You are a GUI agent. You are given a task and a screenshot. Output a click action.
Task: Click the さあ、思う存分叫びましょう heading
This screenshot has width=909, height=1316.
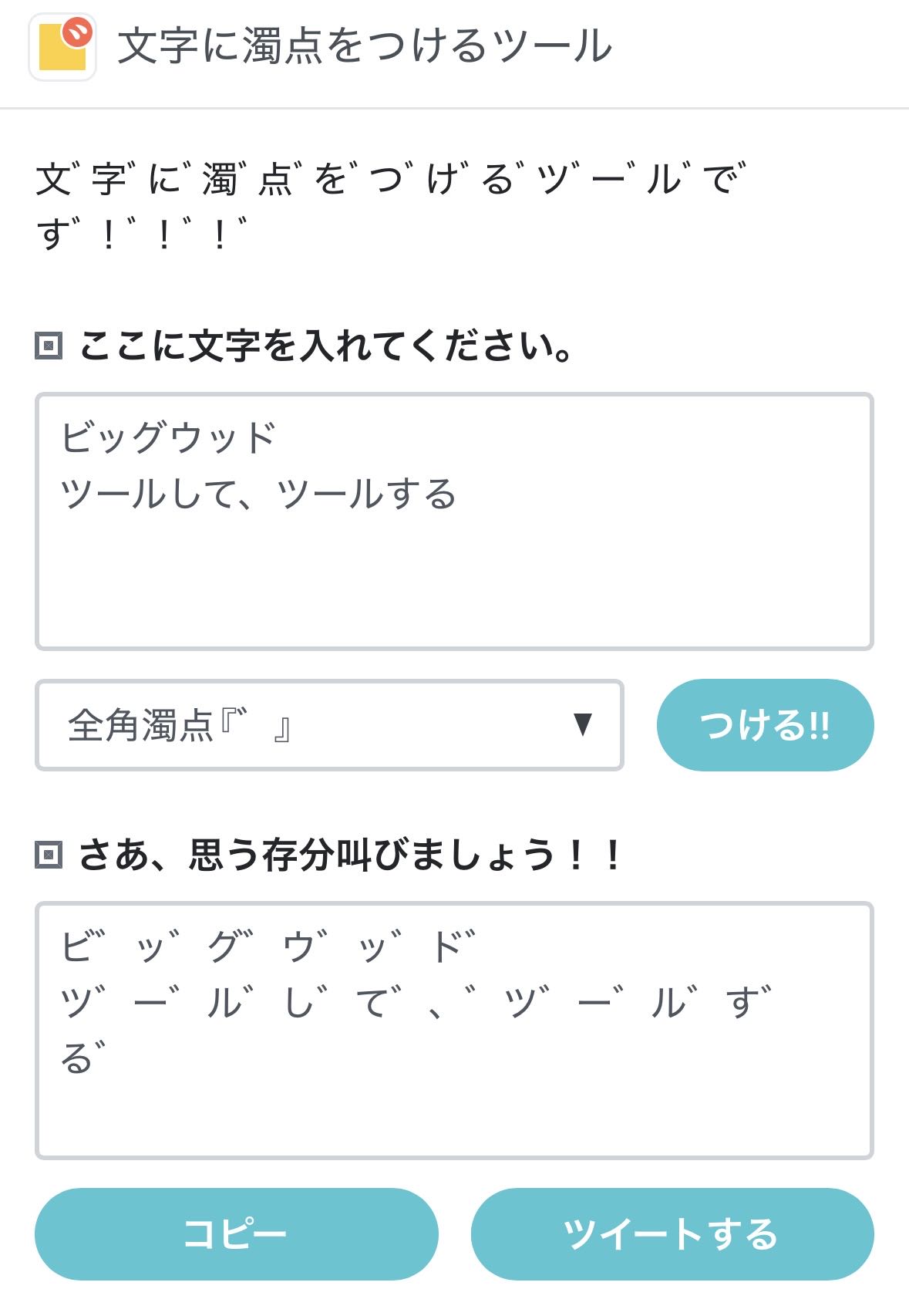[351, 855]
